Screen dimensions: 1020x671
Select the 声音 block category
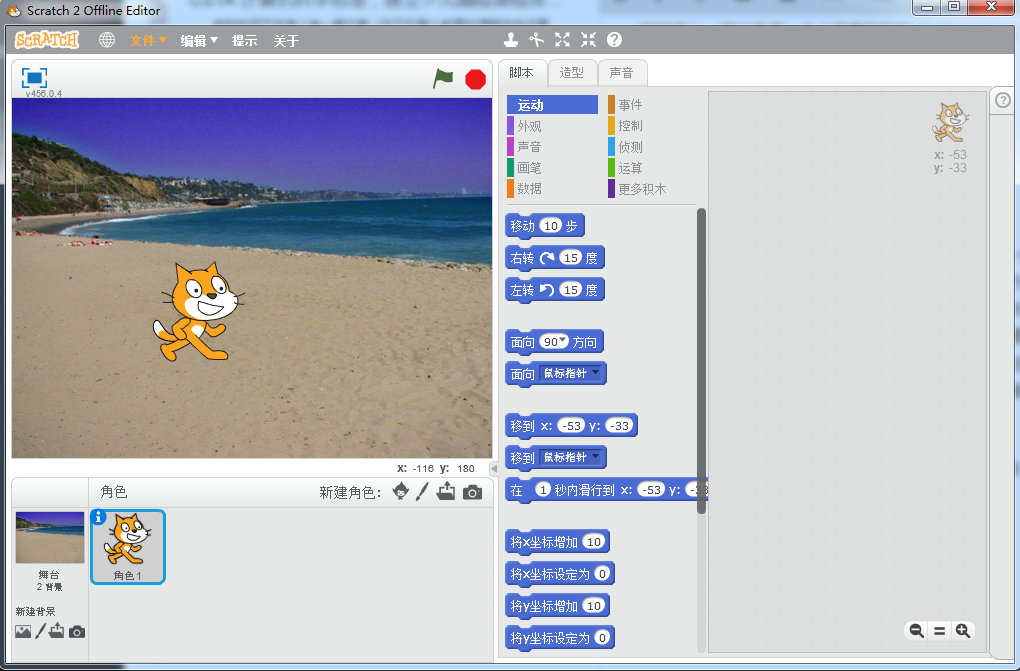pyautogui.click(x=552, y=146)
